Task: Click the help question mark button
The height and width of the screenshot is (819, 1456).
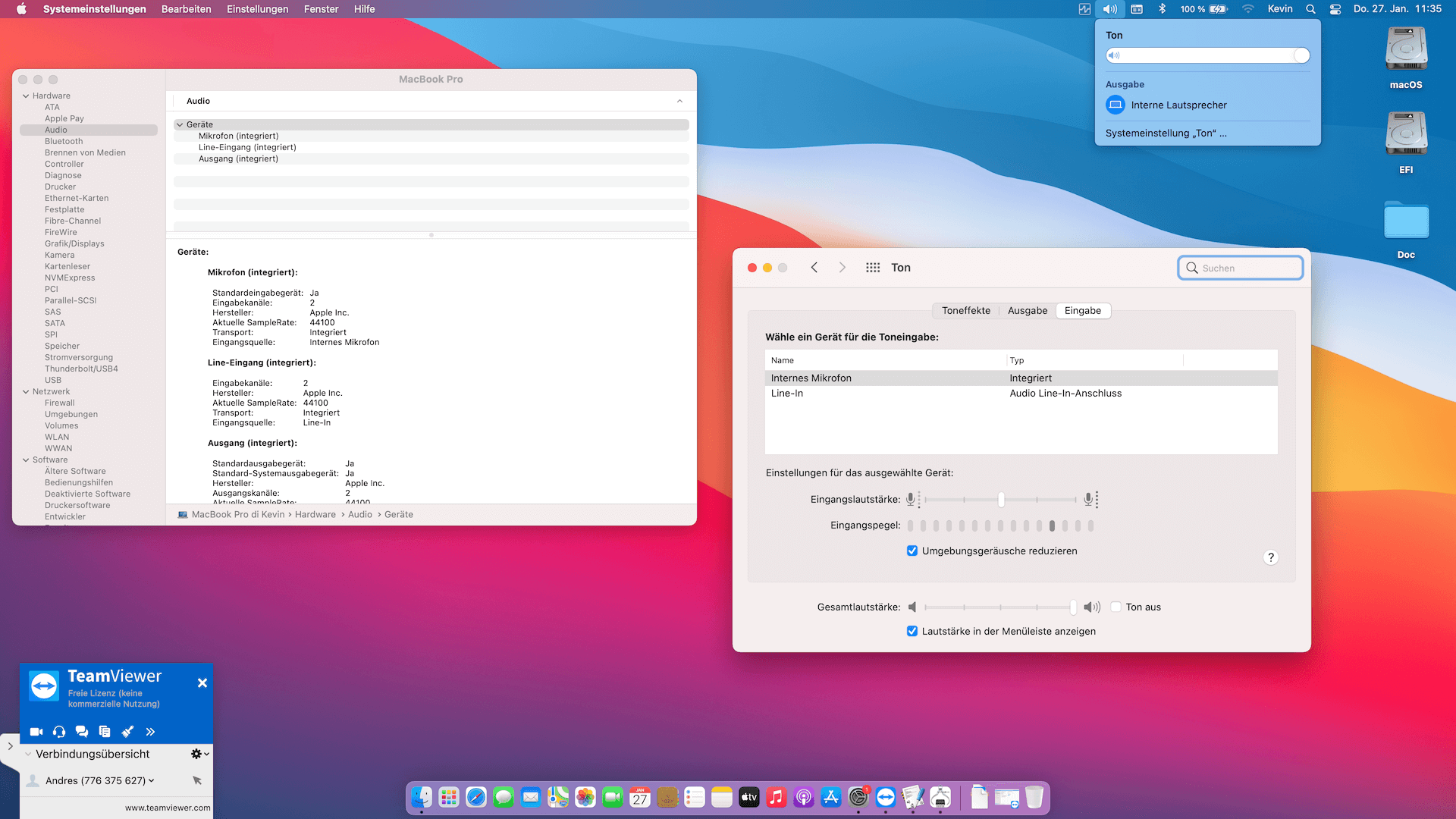Action: tap(1271, 557)
